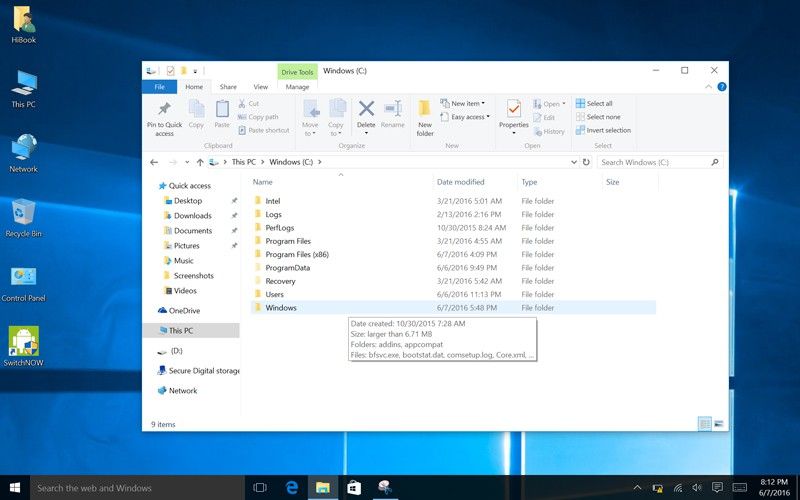
Task: Launch Microsoft Edge from taskbar
Action: tap(292, 488)
